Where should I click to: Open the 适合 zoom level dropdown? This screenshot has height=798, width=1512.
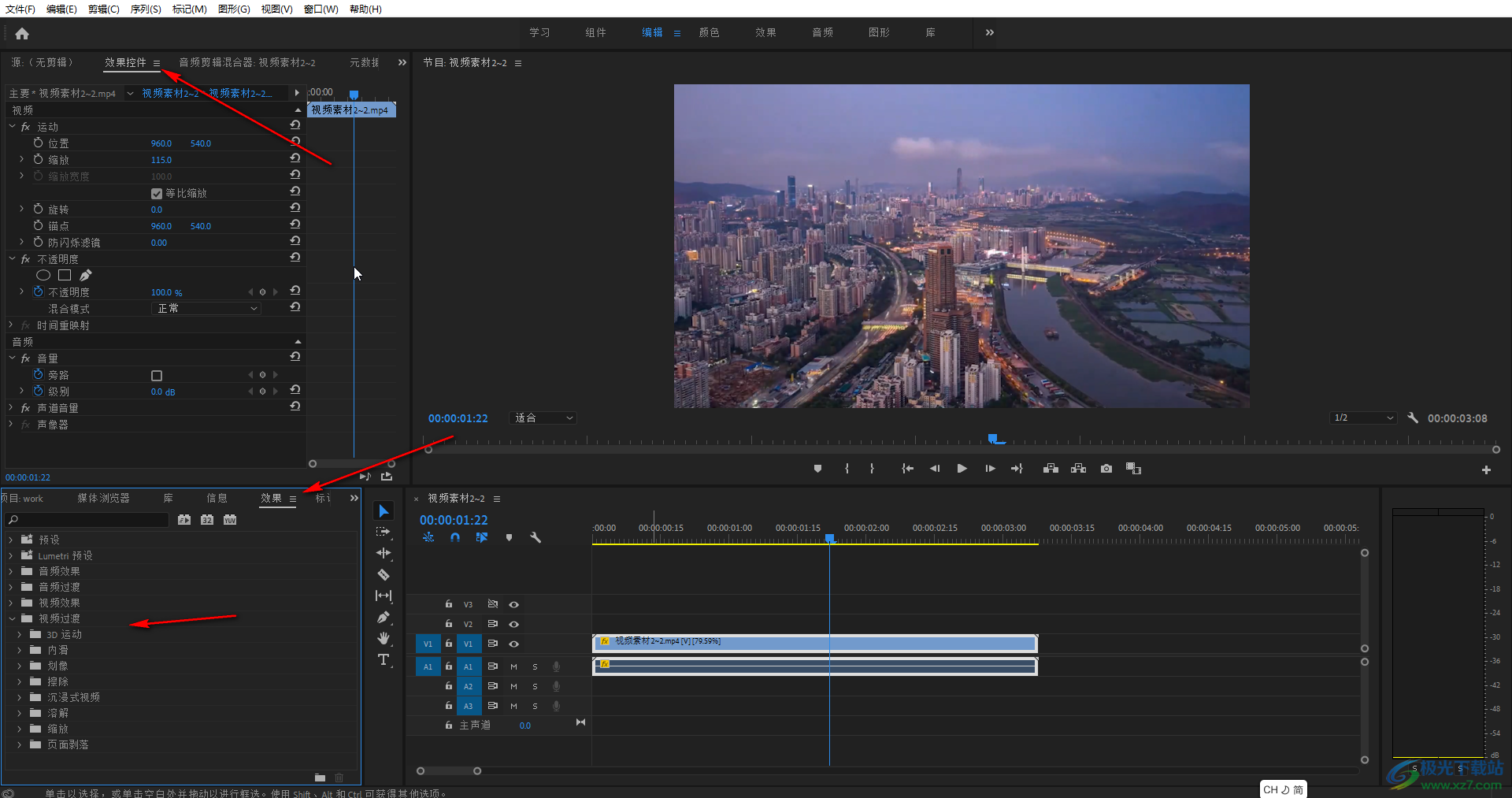543,418
